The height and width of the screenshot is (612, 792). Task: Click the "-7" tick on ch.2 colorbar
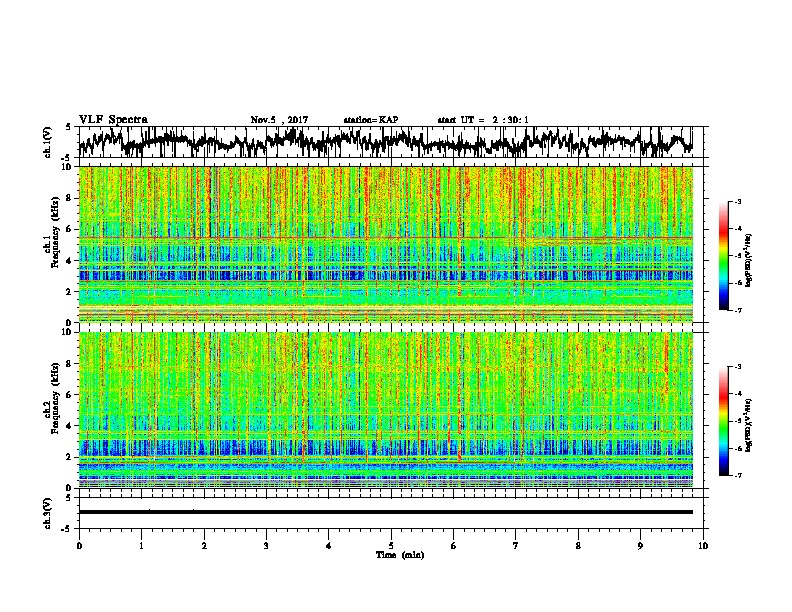click(737, 475)
